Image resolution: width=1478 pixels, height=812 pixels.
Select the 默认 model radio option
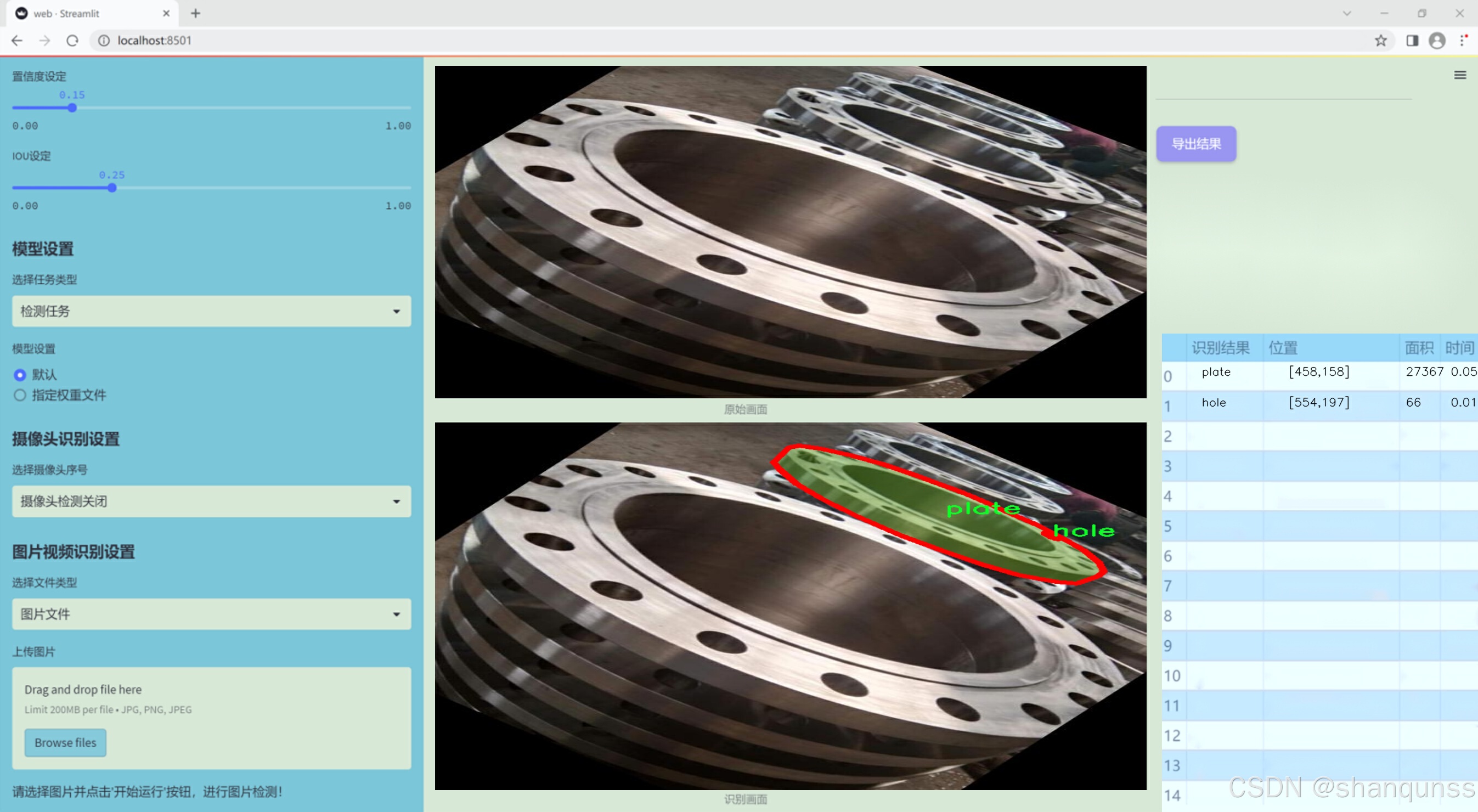pos(20,375)
